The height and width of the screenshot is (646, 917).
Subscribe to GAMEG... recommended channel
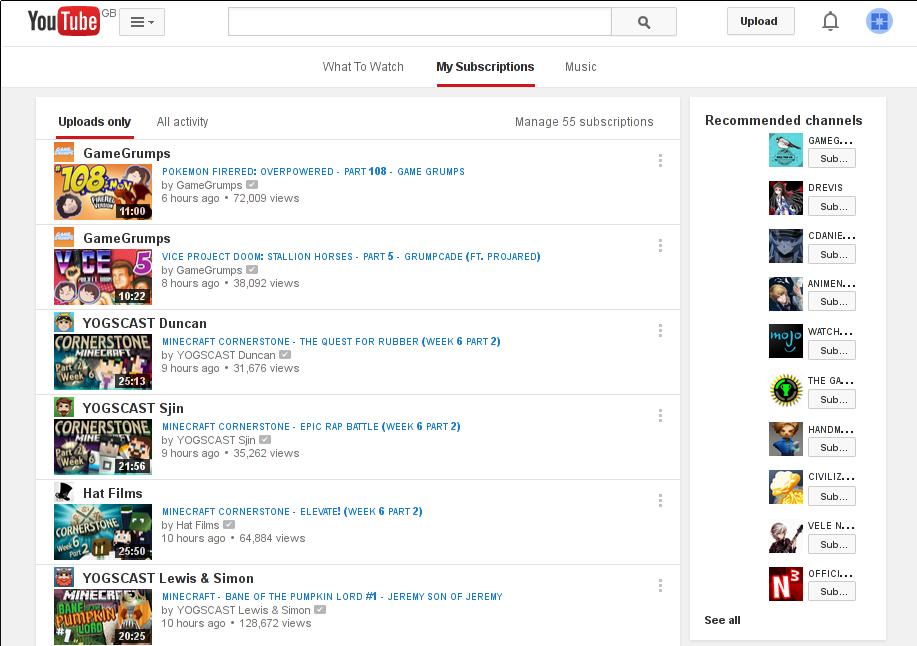point(832,158)
